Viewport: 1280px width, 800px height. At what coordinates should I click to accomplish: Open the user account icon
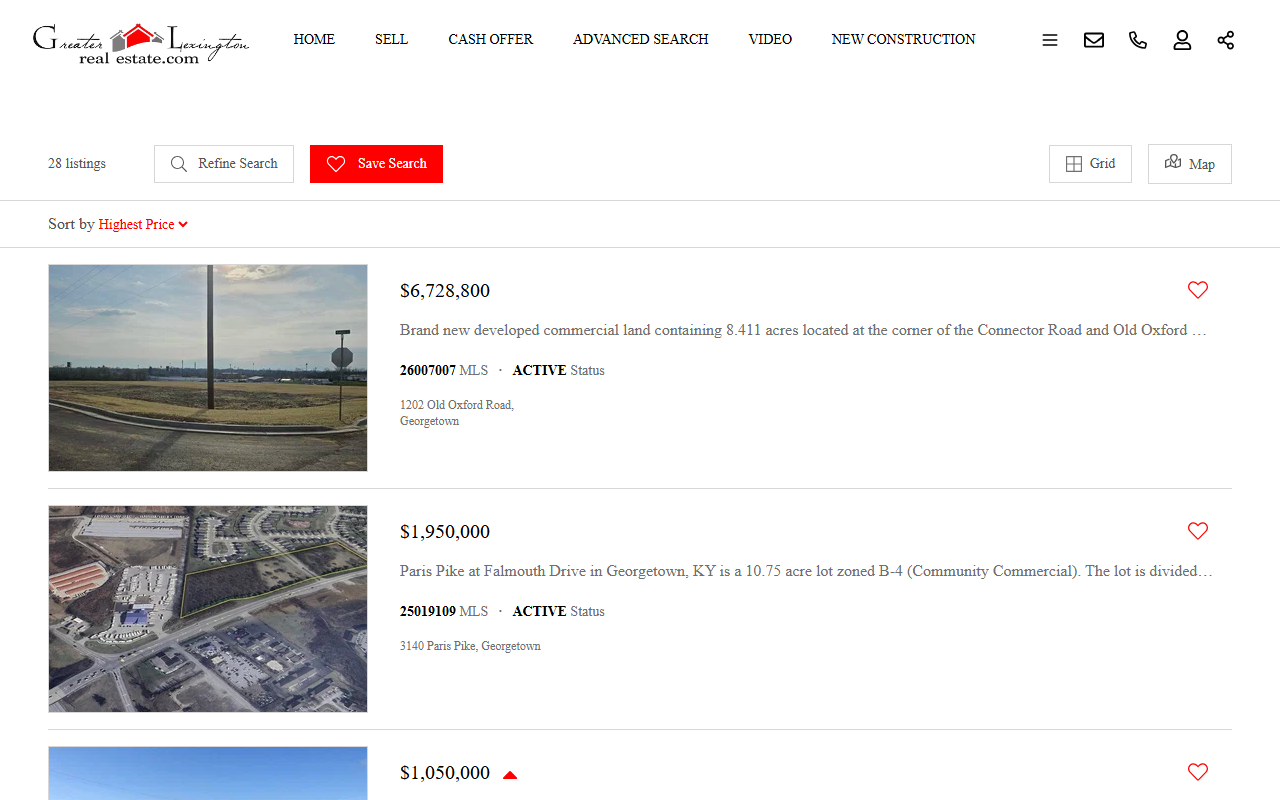tap(1182, 40)
